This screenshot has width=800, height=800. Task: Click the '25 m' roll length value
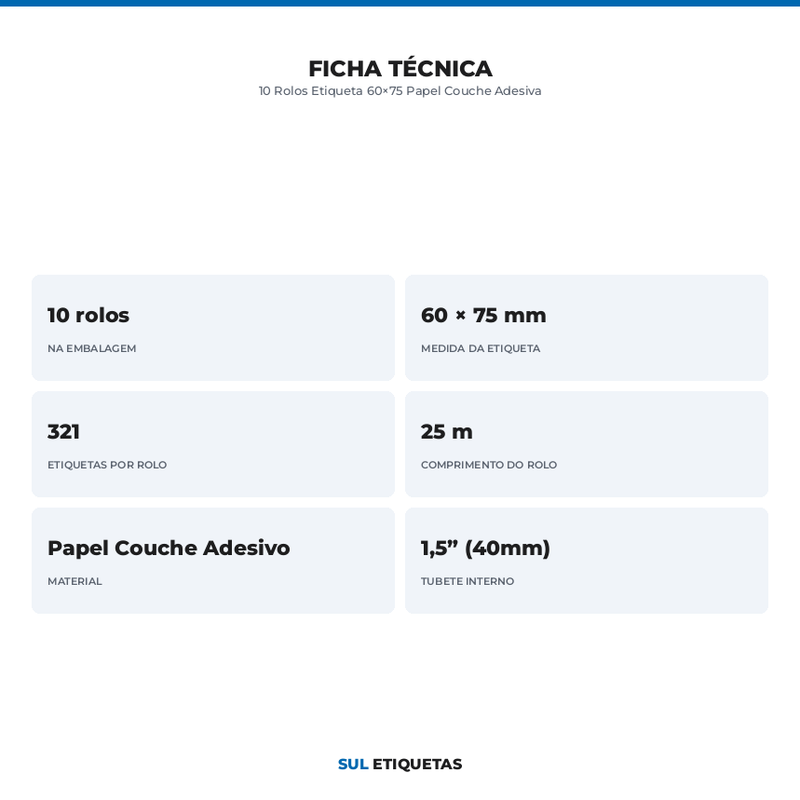pos(446,432)
